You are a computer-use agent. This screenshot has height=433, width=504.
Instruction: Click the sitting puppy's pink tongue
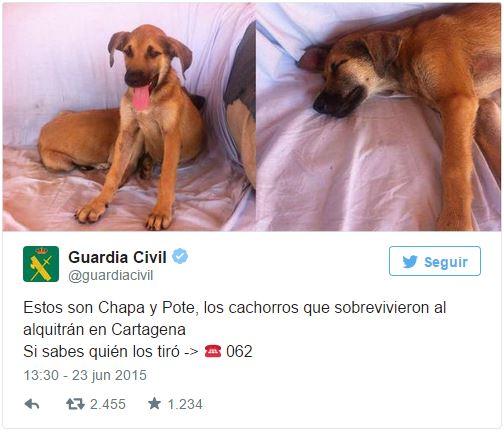[141, 98]
